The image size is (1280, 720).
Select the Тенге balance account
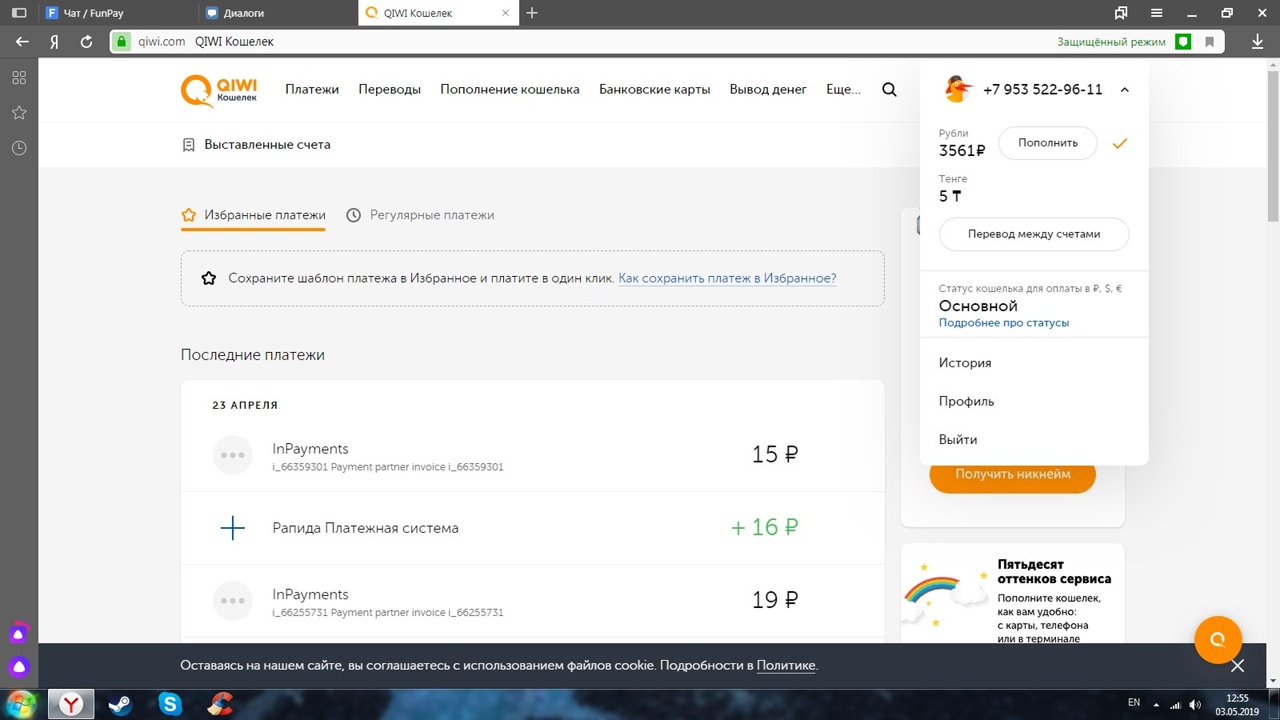951,190
